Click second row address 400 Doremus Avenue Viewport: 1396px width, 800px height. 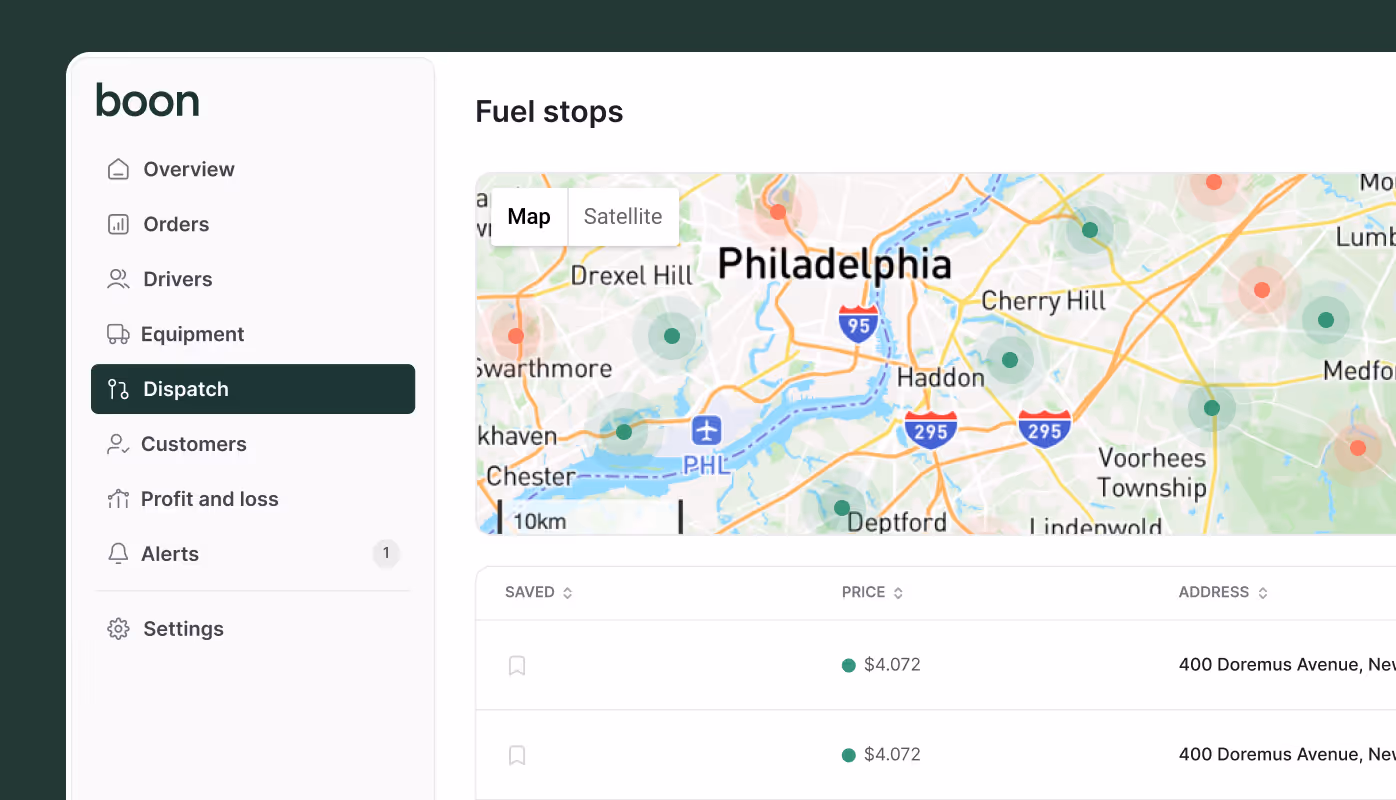(x=1287, y=755)
